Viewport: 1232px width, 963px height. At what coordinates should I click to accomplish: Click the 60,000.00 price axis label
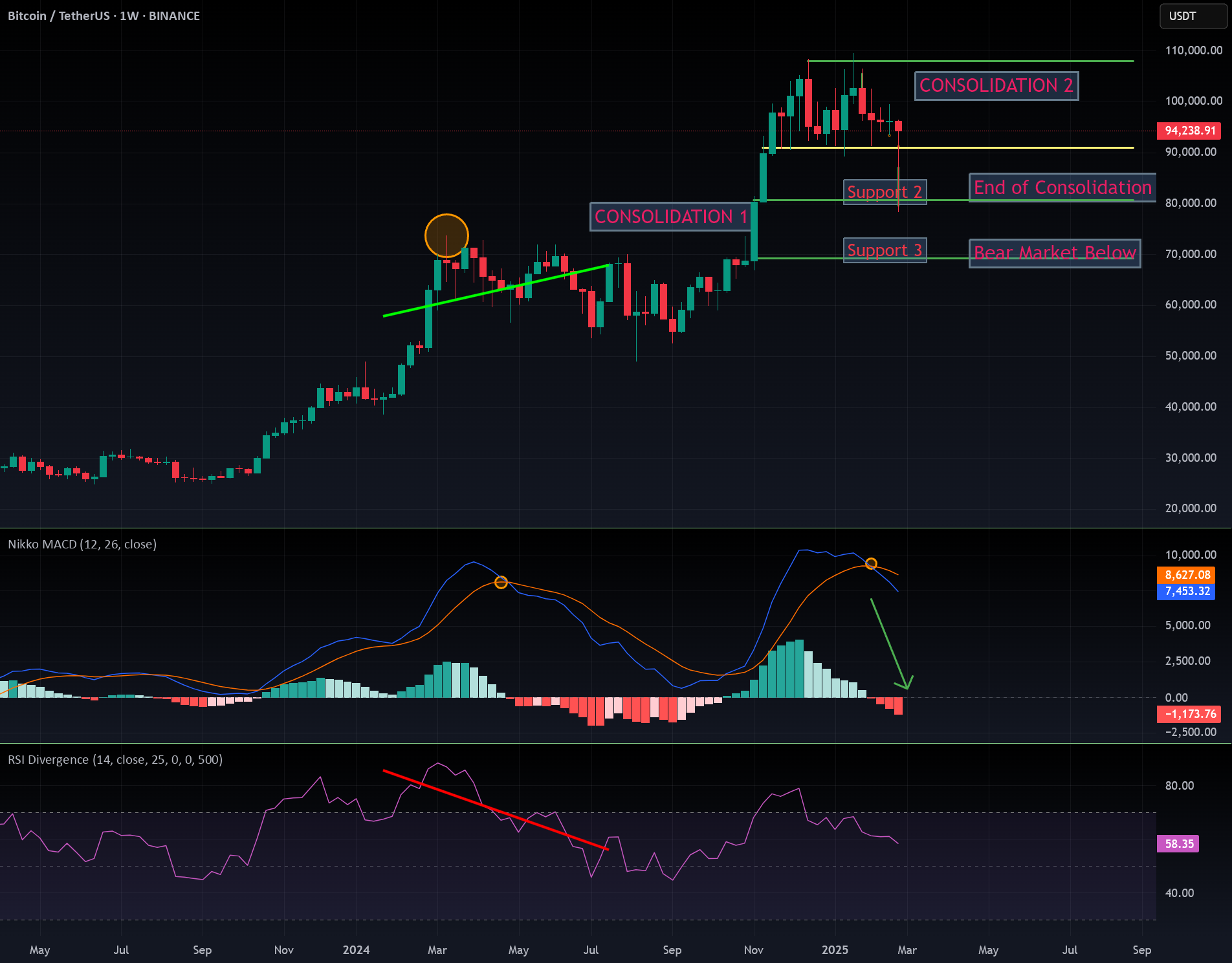1191,305
